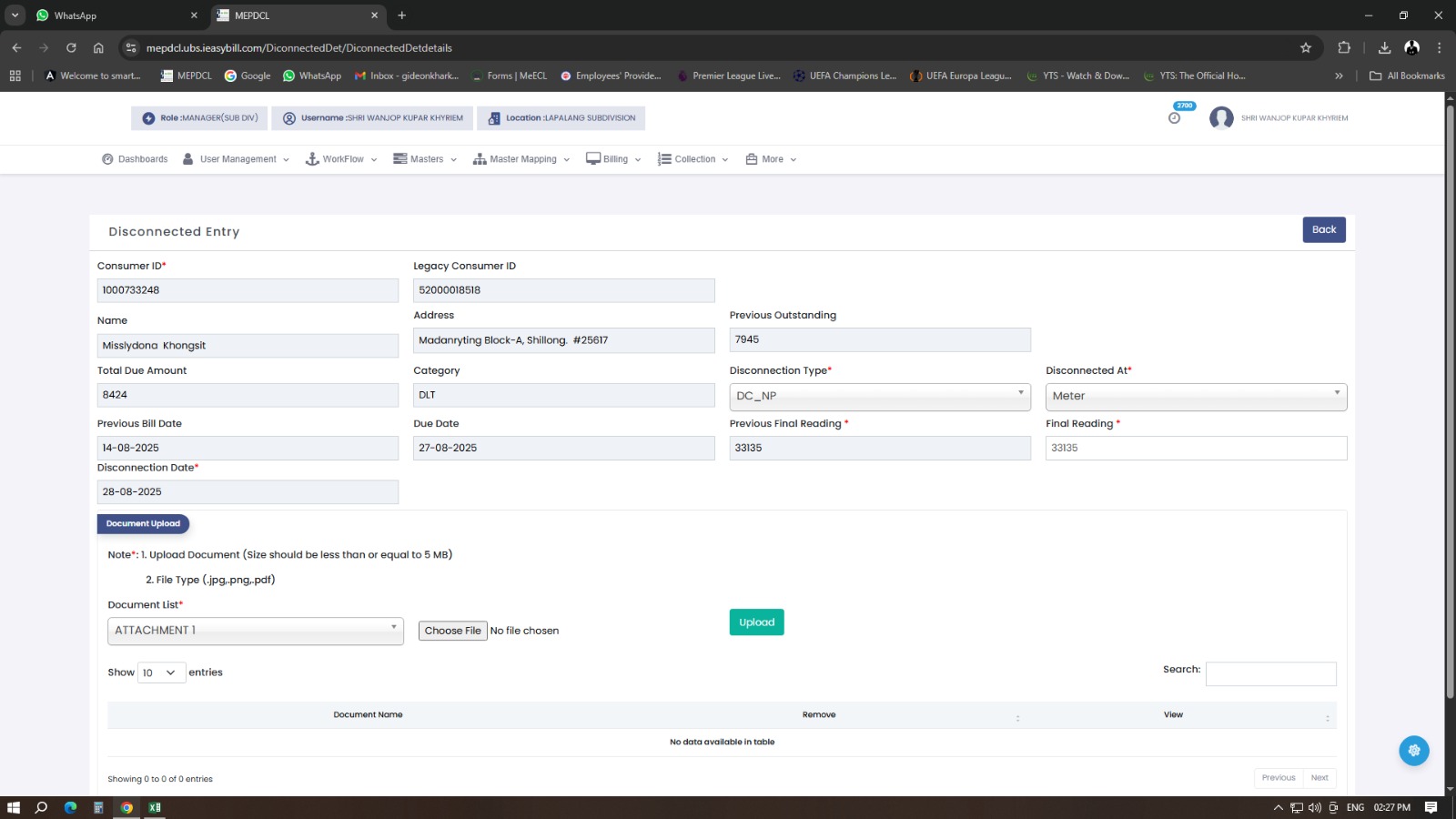Change the Show entries count dropdown

(161, 672)
